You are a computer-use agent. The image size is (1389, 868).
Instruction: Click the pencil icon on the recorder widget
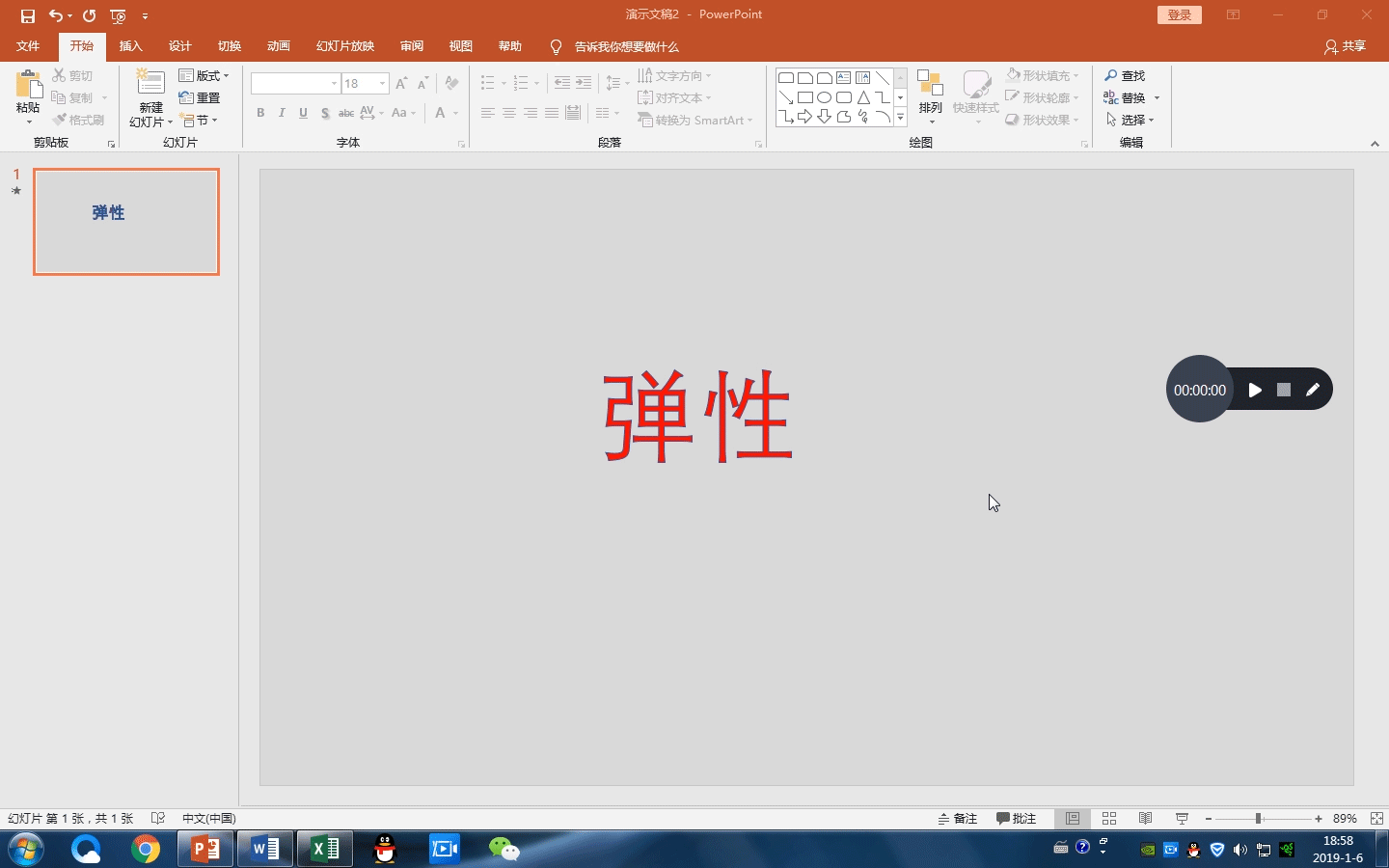[x=1312, y=390]
